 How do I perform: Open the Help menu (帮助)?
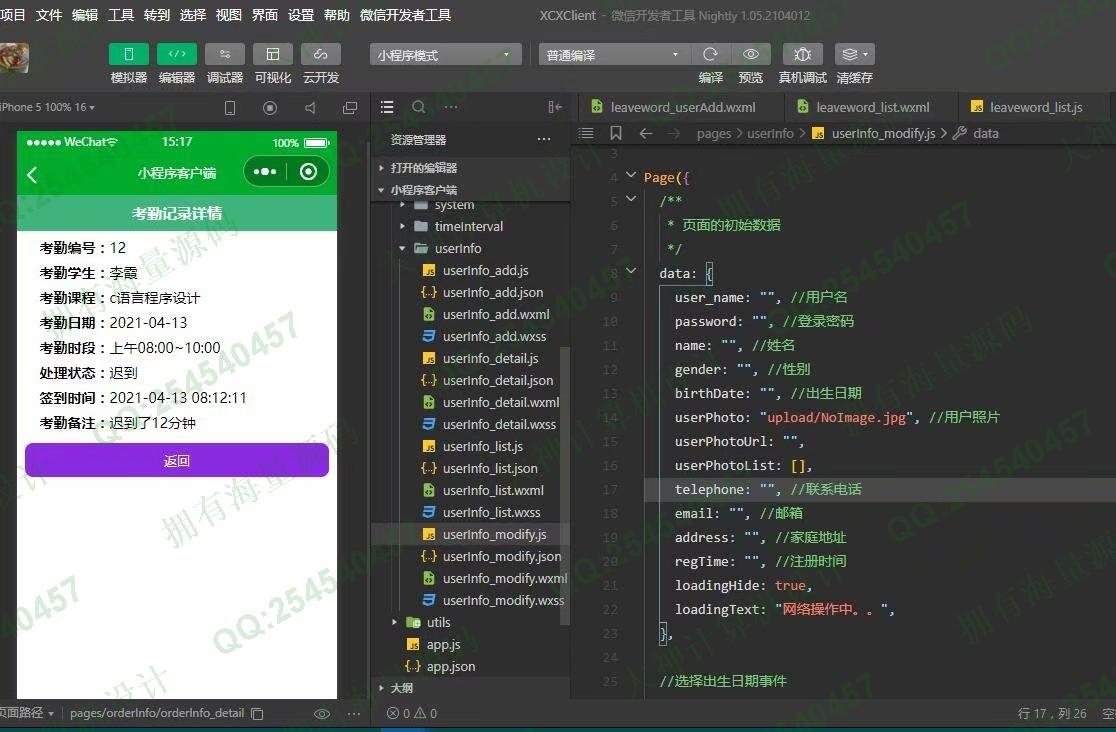pyautogui.click(x=337, y=15)
